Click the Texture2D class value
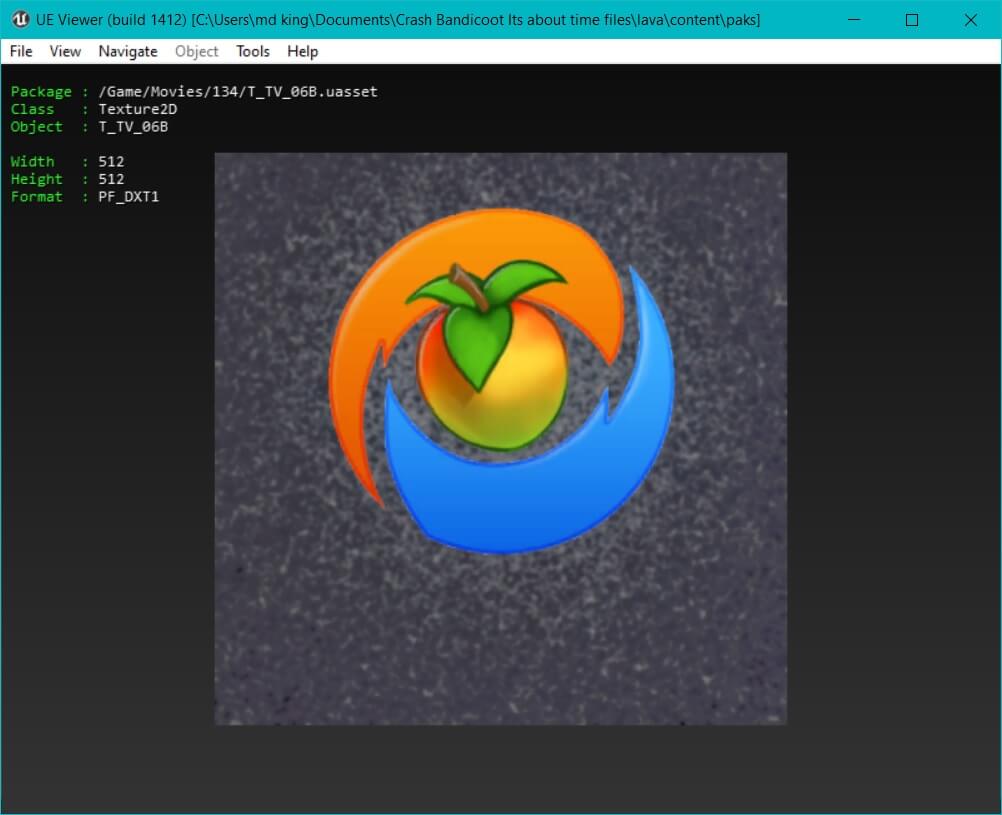This screenshot has width=1002, height=815. (137, 109)
